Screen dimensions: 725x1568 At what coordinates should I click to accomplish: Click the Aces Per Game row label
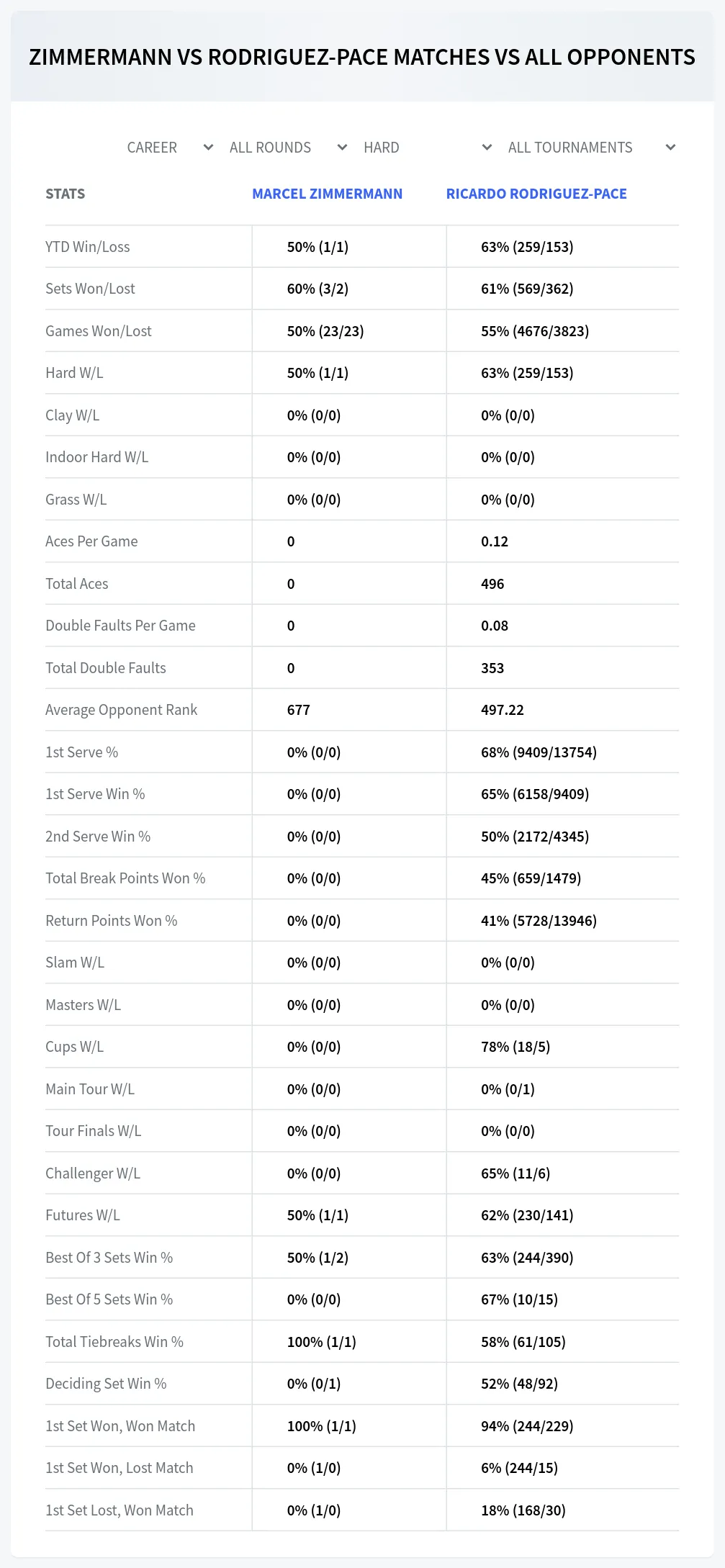coord(91,541)
